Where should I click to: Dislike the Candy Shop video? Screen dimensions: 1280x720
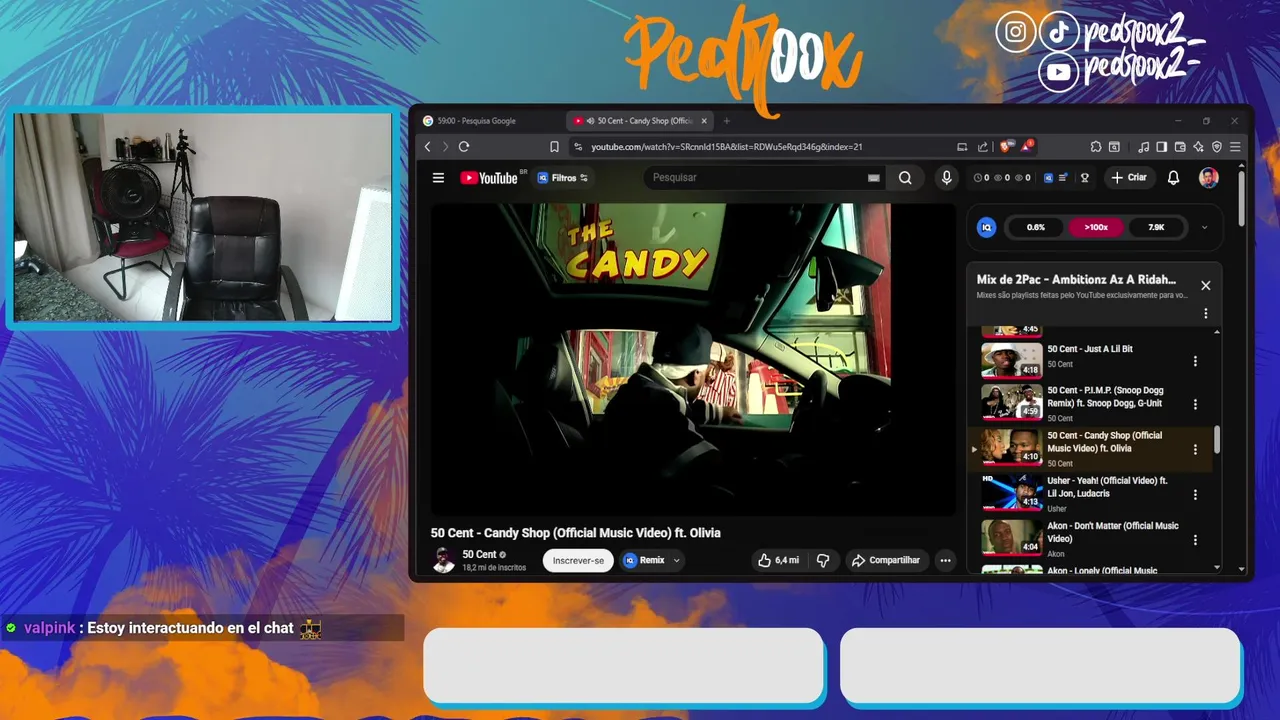pos(823,560)
